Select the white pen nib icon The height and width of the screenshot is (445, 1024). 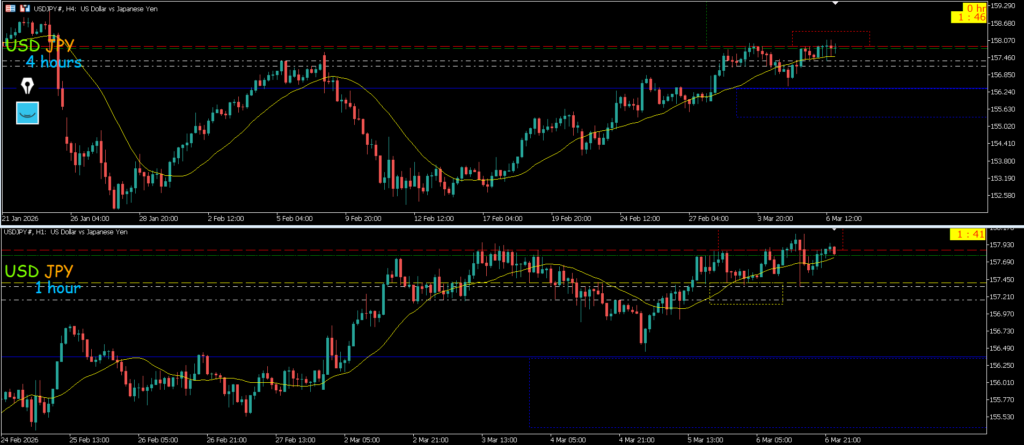click(x=27, y=85)
